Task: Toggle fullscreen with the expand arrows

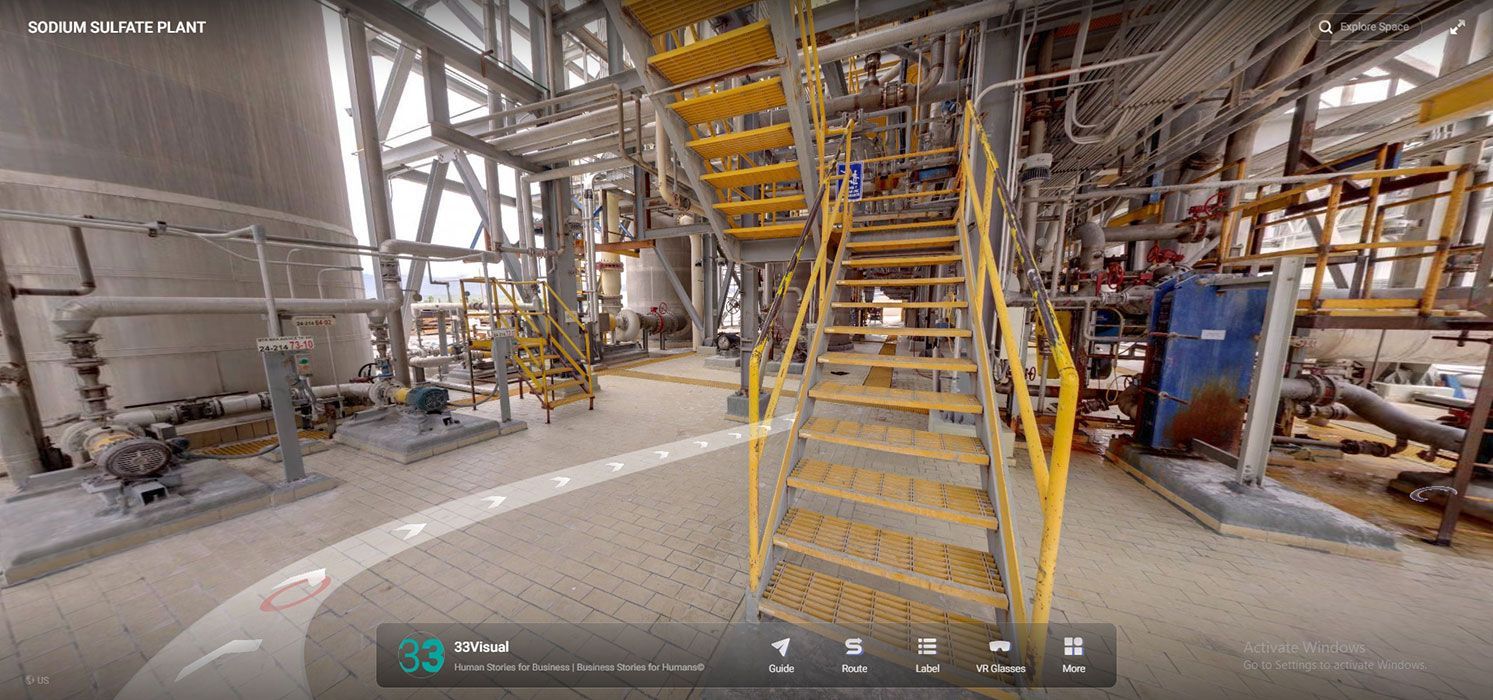Action: click(1458, 27)
